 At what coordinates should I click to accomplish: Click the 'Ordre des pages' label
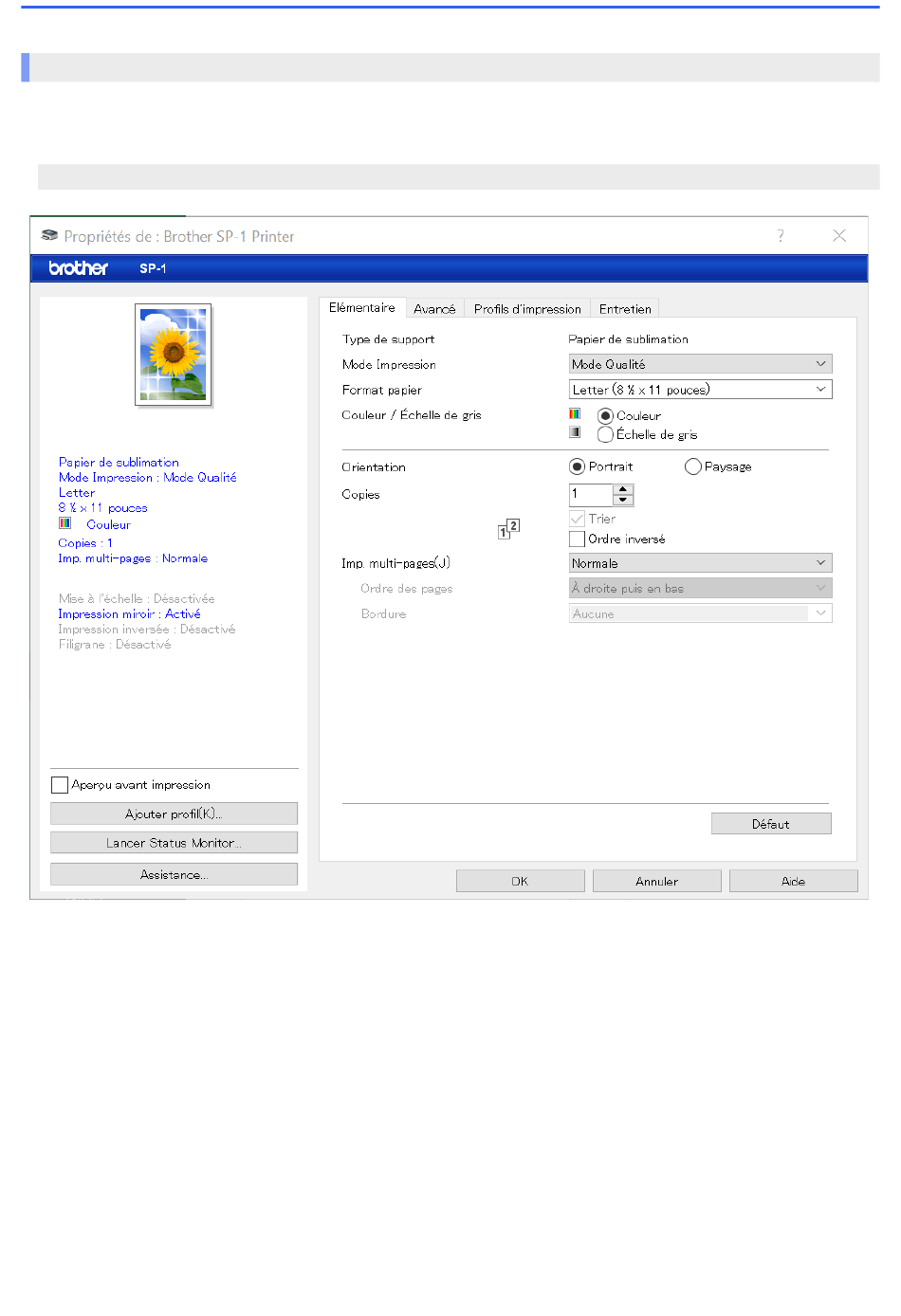point(406,589)
